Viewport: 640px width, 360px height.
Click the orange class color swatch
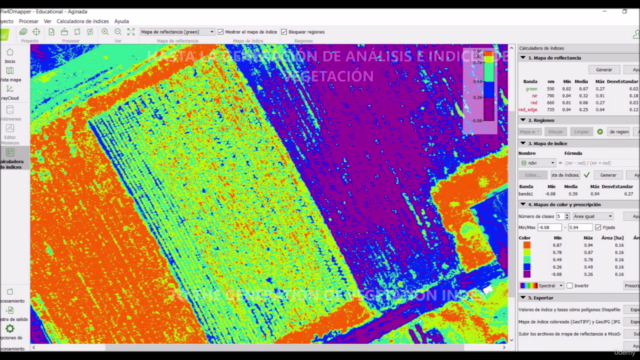pos(527,245)
